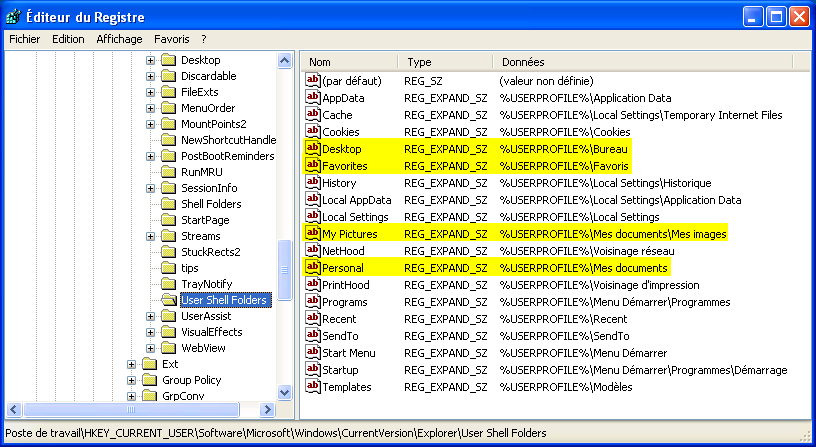Click the (par défaut) value icon
This screenshot has height=447, width=816.
pyautogui.click(x=312, y=80)
